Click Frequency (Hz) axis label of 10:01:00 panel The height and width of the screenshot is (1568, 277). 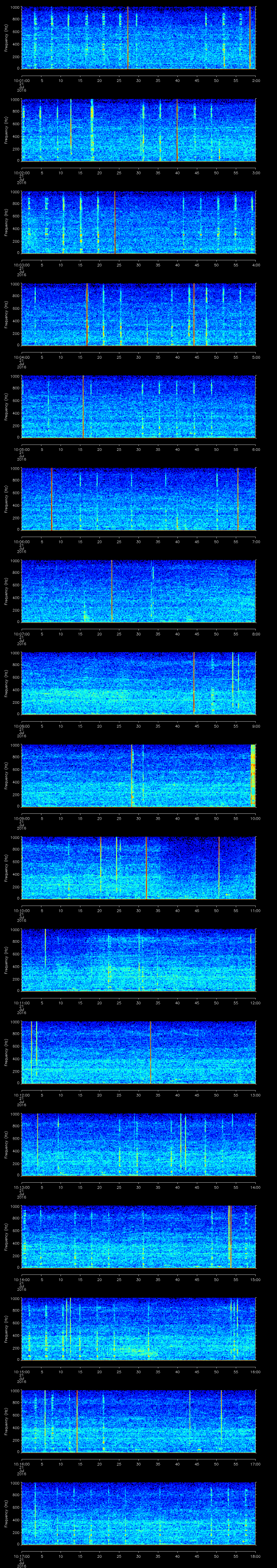click(x=6, y=38)
